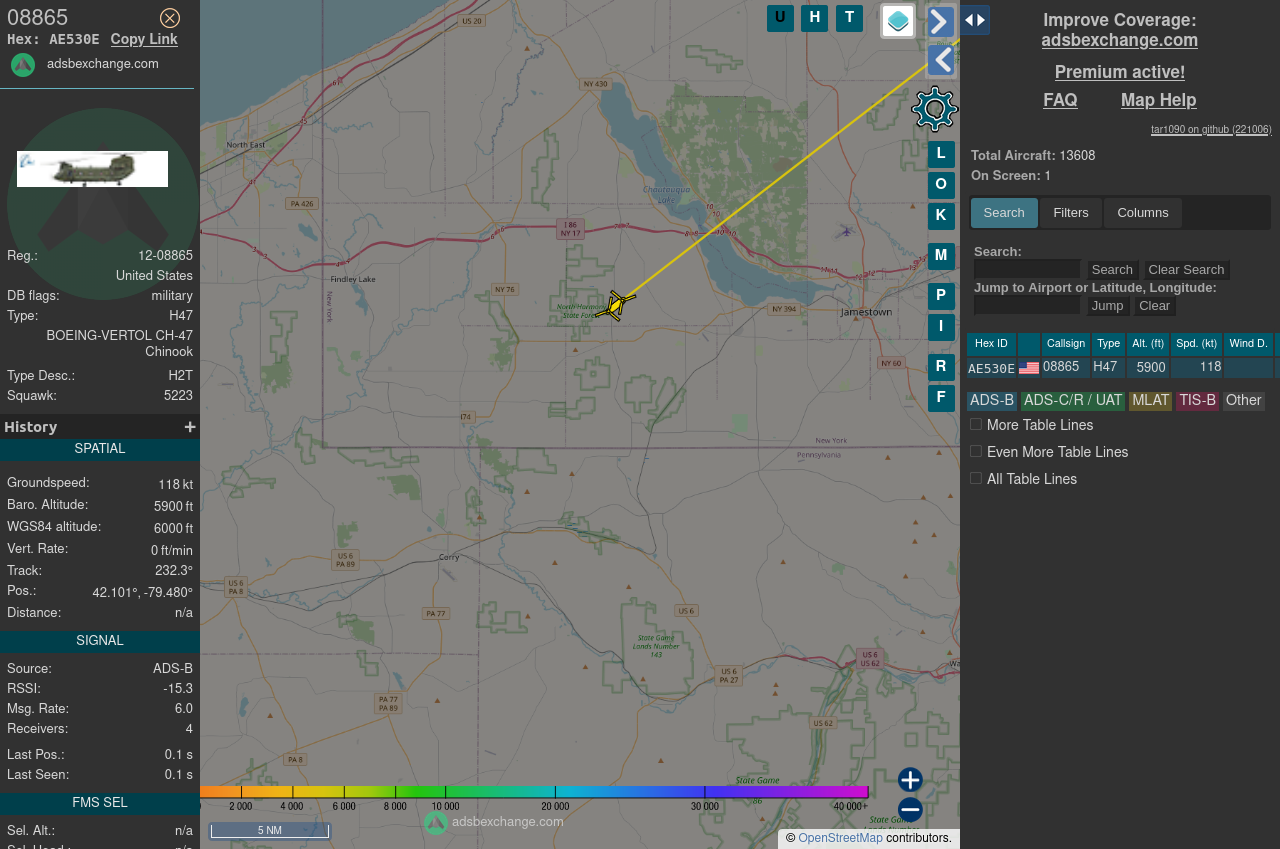1280x849 pixels.
Task: Click the altitude color scale bar
Action: click(534, 792)
